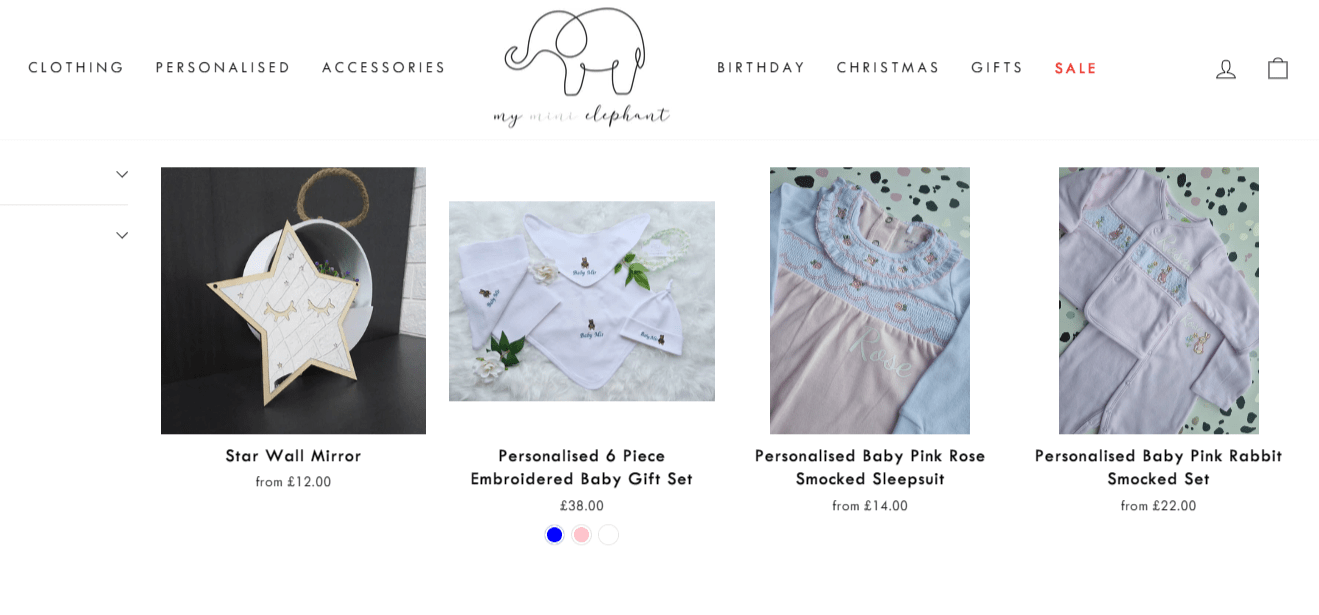
Task: Open the Pink Rose Smocked Sleepsuit image
Action: point(870,300)
